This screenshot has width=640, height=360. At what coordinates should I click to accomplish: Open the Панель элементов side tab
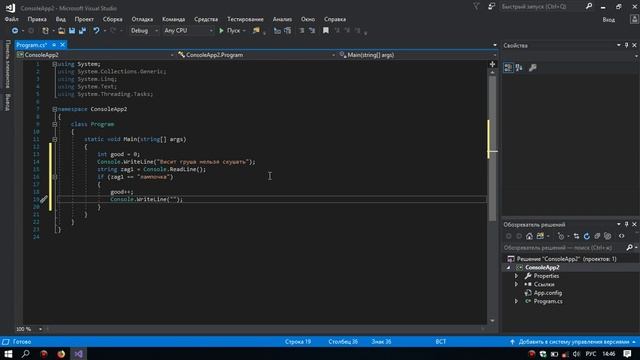(7, 64)
